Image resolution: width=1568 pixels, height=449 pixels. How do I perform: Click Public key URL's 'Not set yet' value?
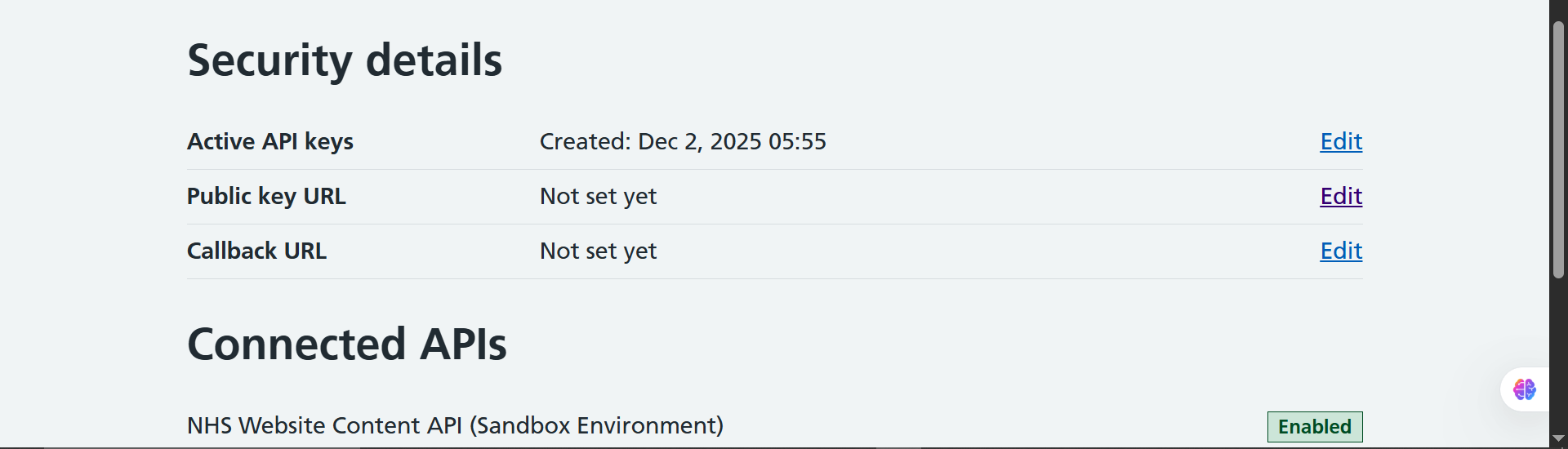(x=598, y=197)
